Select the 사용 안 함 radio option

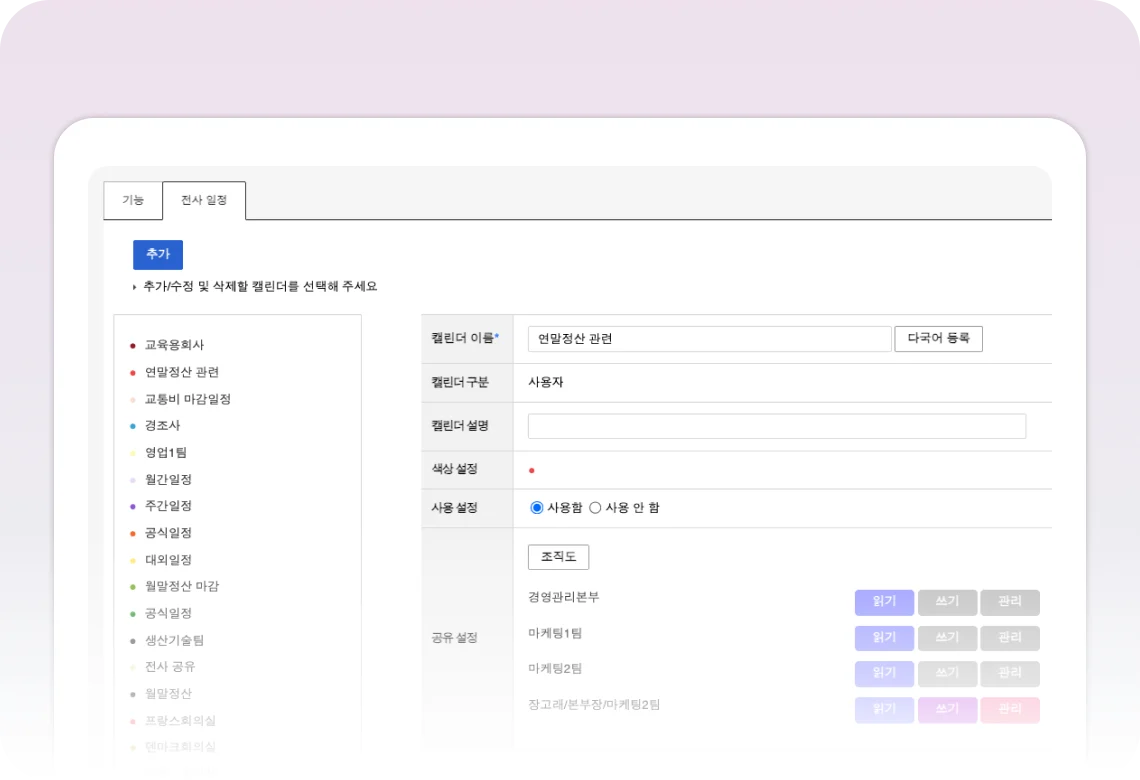tap(595, 508)
